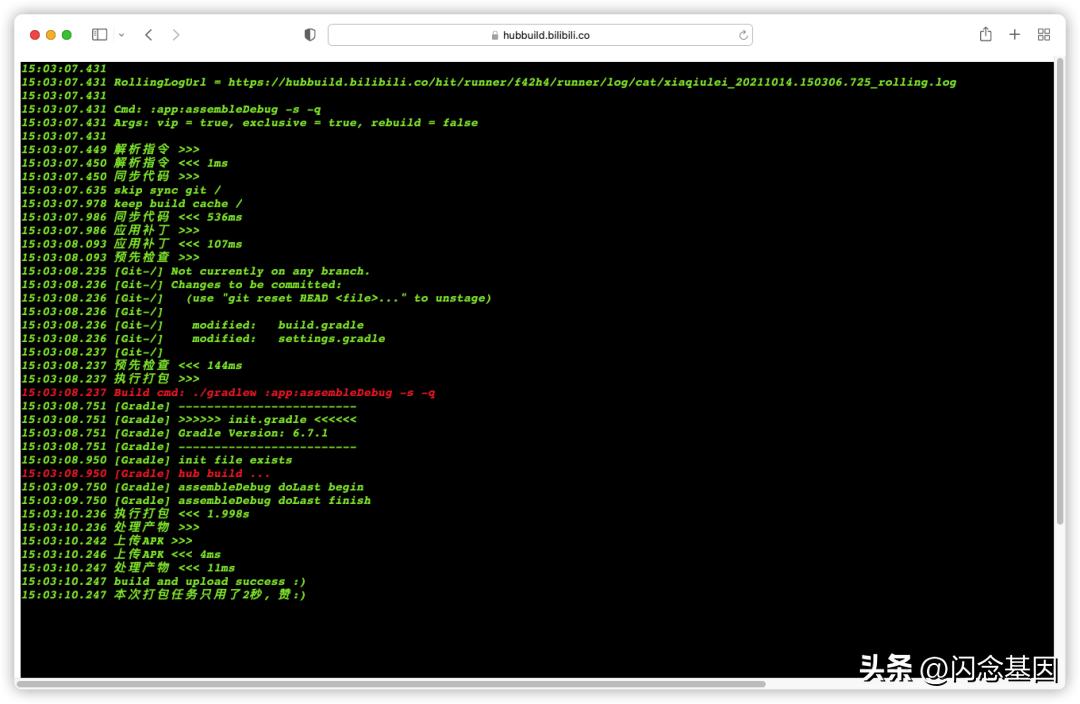This screenshot has width=1080, height=704.
Task: Open the RollingLogUrl rolling.log link
Action: [592, 82]
